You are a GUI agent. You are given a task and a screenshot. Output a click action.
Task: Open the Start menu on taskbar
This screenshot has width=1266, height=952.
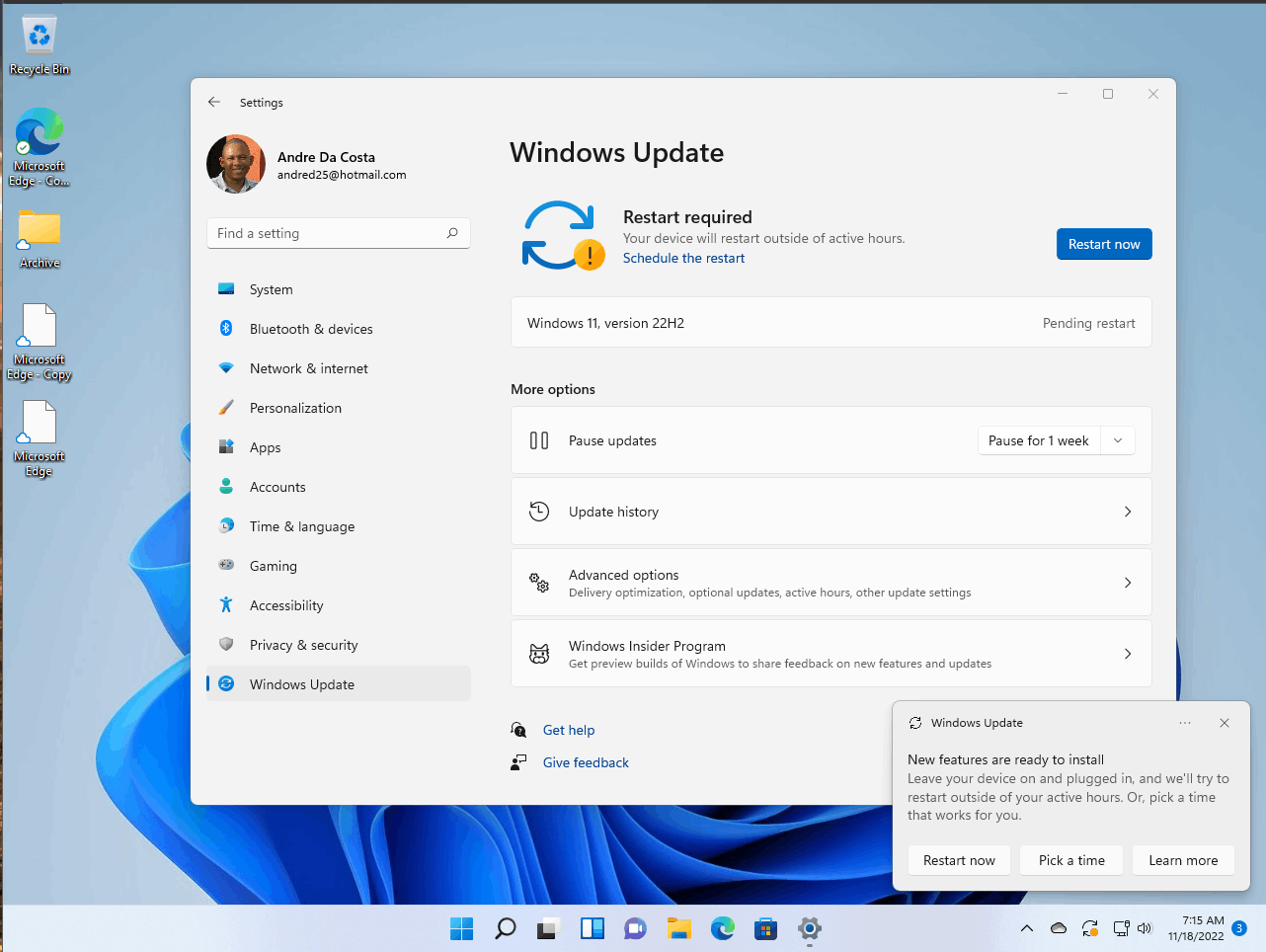click(x=461, y=928)
